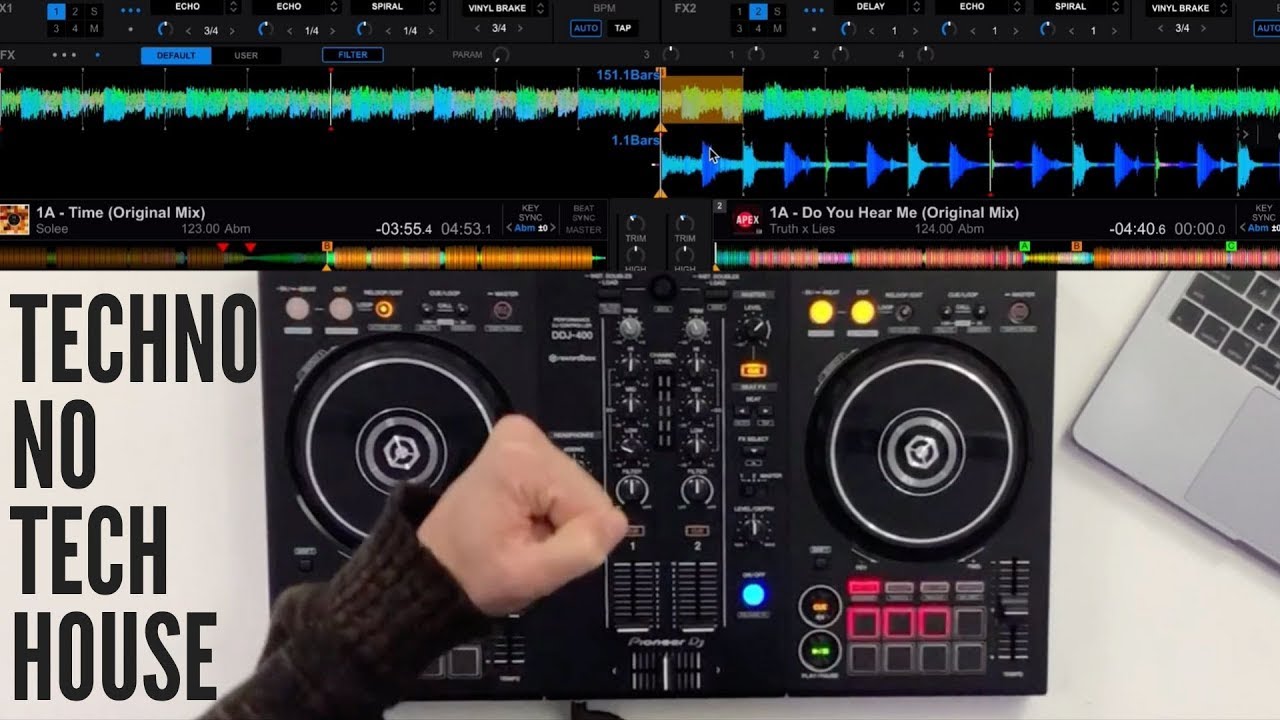This screenshot has width=1280, height=720.
Task: Decrease FX2 DELAY beat value
Action: point(873,31)
